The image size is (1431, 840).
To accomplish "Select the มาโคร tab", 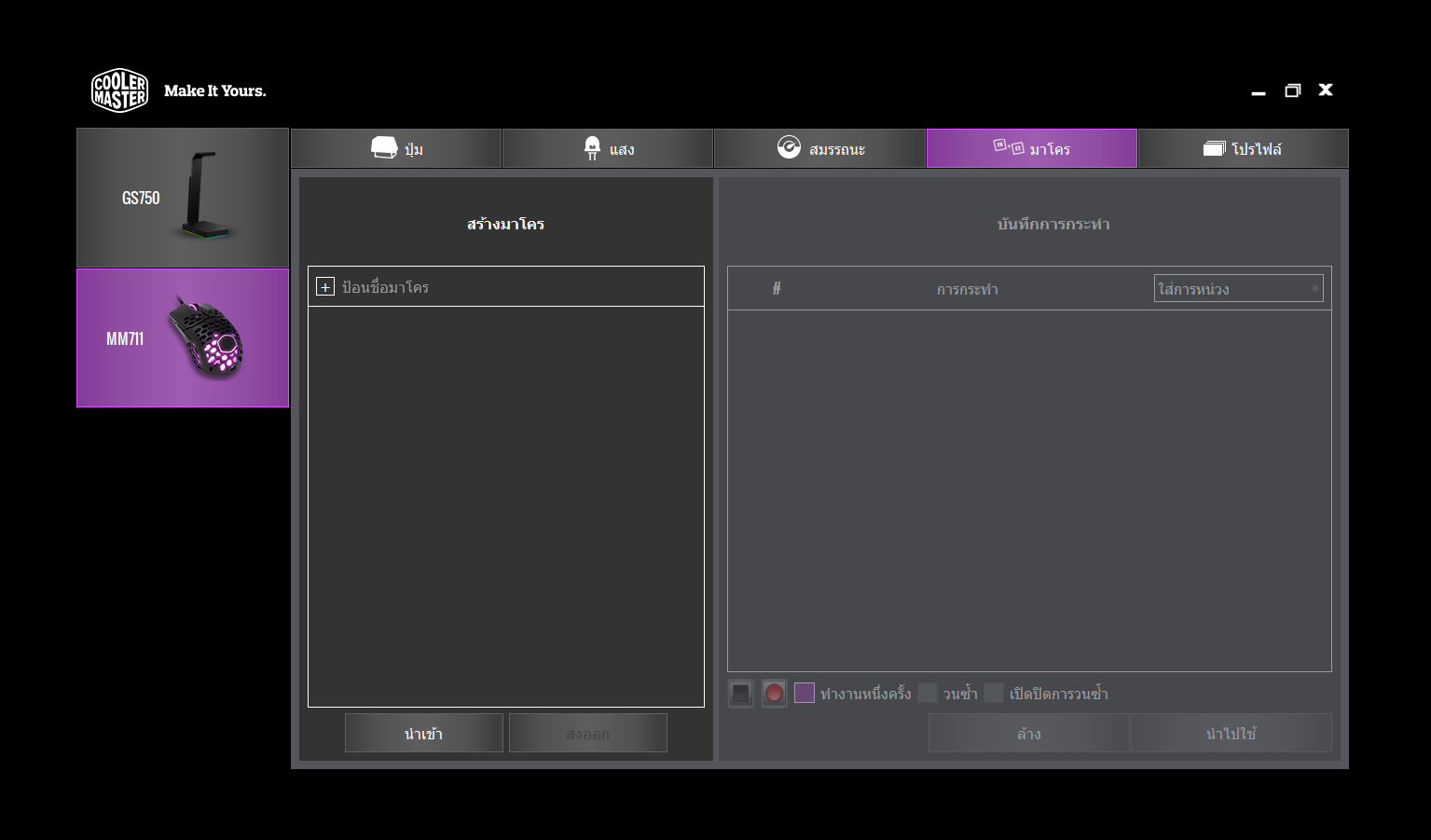I will tap(1032, 148).
